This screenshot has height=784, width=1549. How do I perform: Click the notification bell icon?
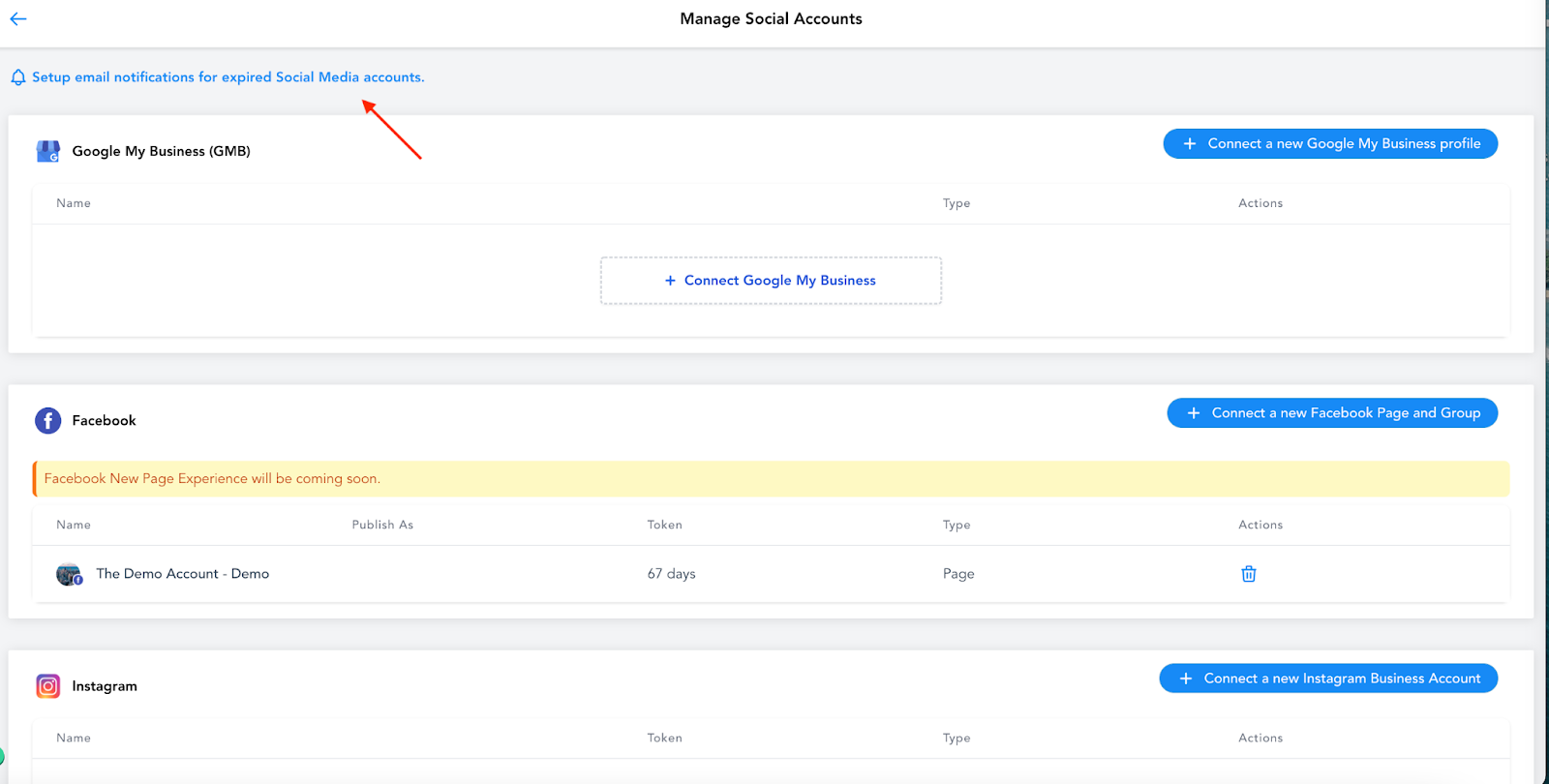[x=18, y=77]
